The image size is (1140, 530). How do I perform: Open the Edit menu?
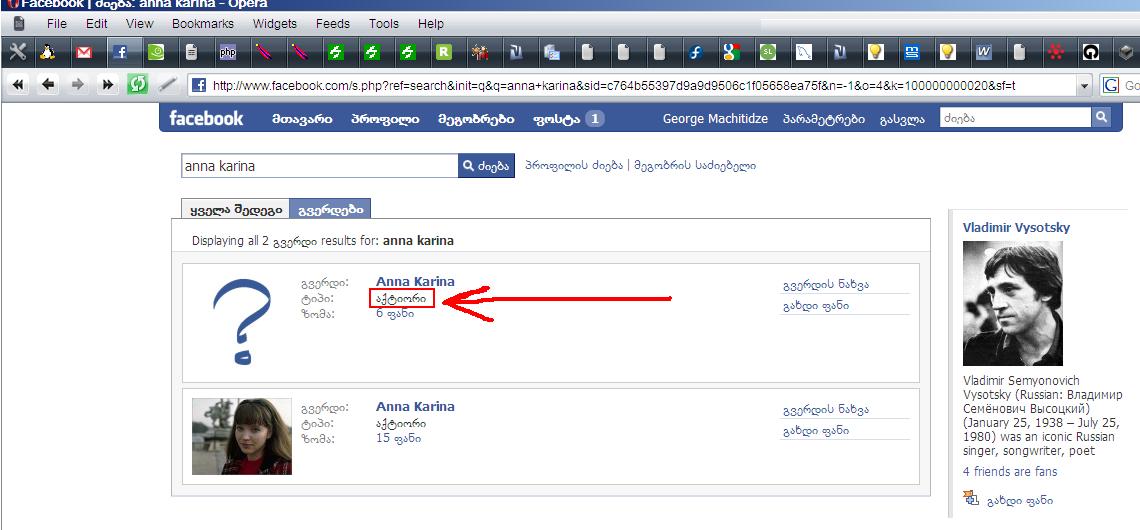[97, 24]
